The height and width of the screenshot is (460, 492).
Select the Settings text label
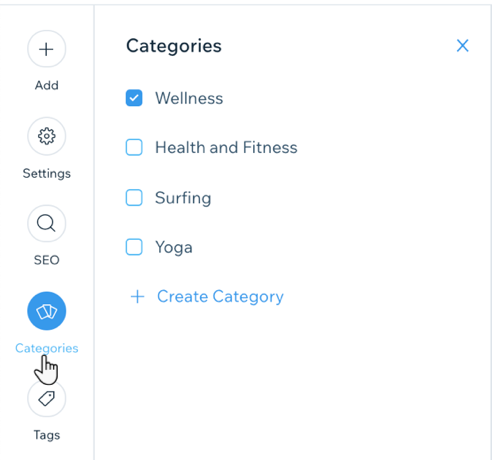tap(47, 174)
